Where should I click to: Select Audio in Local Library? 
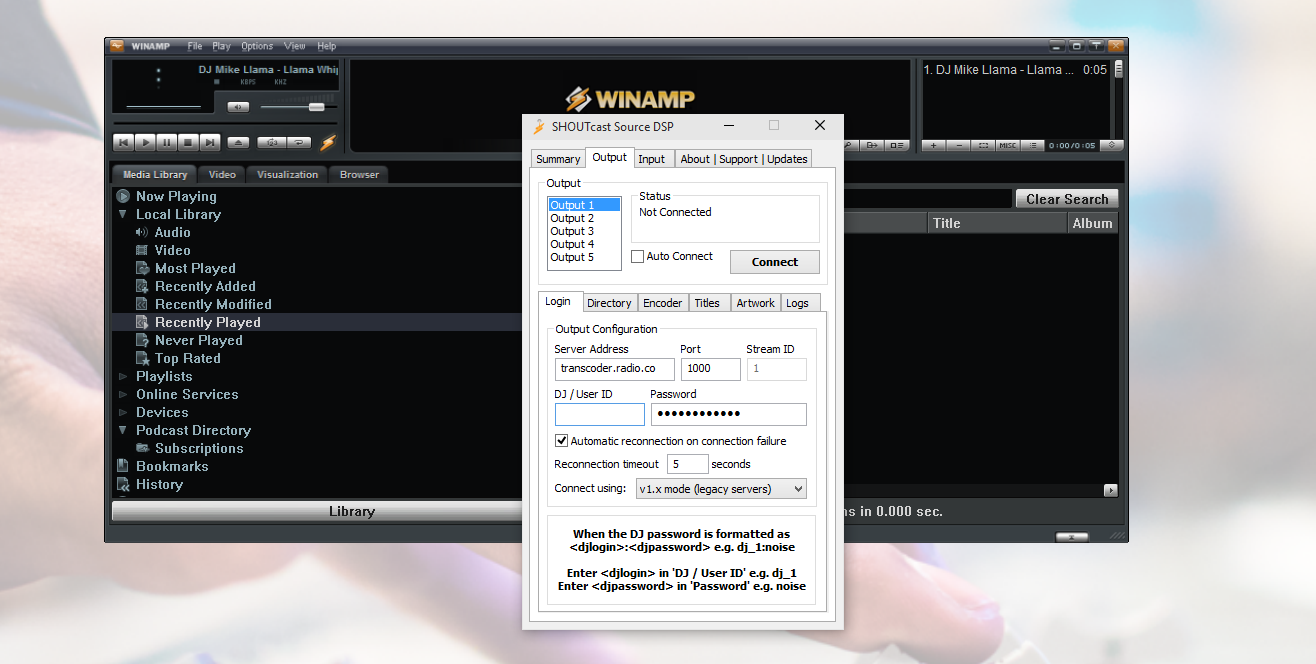pos(172,232)
